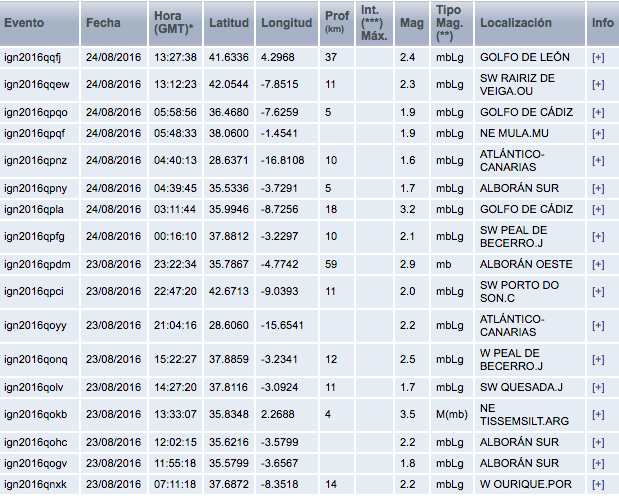The height and width of the screenshot is (496, 619).
Task: Show more info for ign2016qokb event
Action: [x=598, y=413]
